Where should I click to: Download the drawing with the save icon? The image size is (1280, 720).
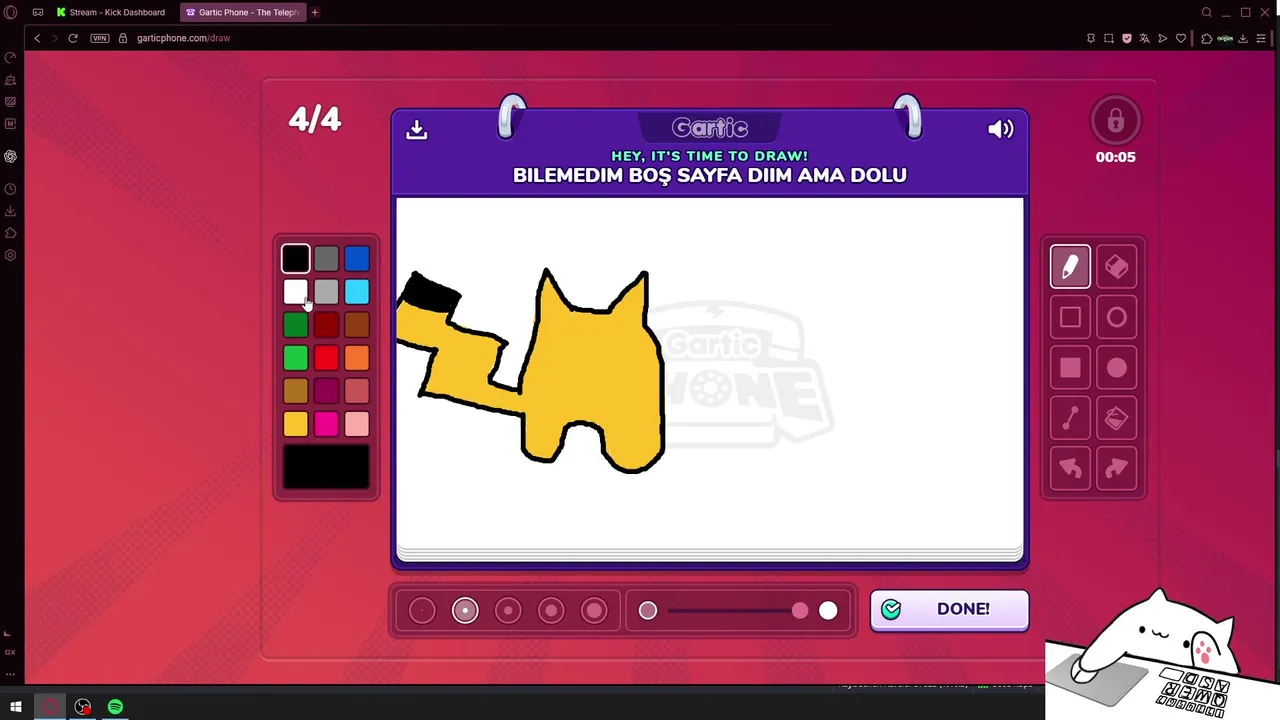click(417, 130)
